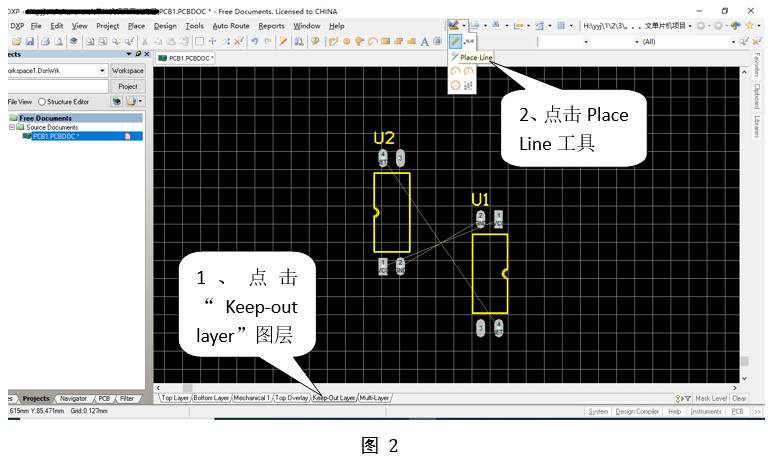Screen dimensions: 772x468
Task: Collapse the Source Documents tree node
Action: [12, 127]
